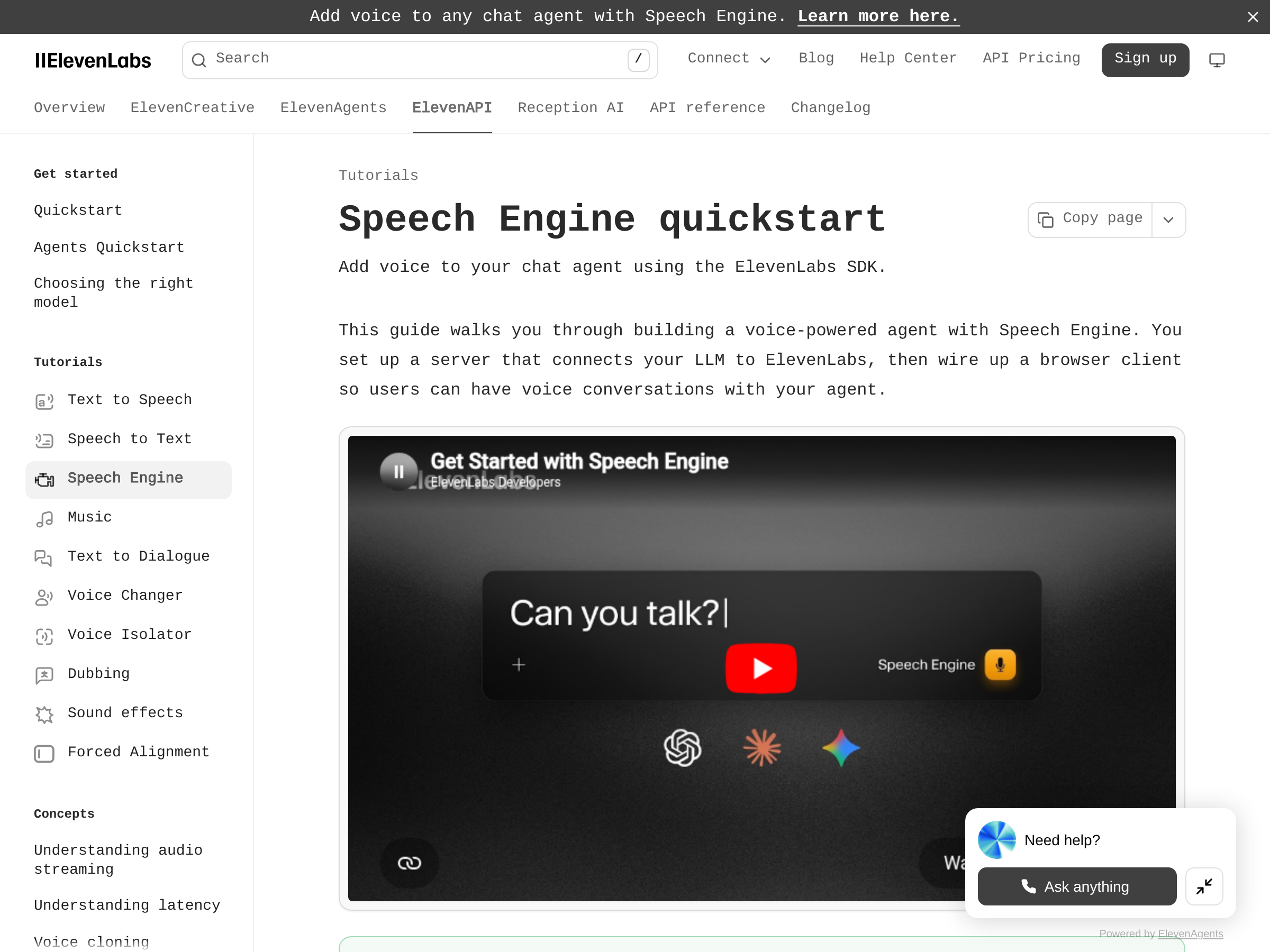Click the ElevenLabs Developers channel avatar
The height and width of the screenshot is (952, 1270).
398,472
